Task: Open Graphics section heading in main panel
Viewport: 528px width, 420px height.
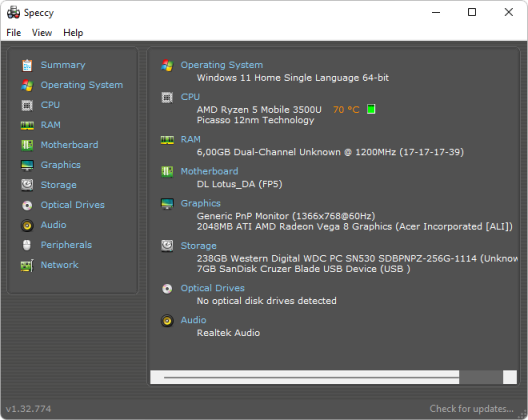Action: [200, 203]
